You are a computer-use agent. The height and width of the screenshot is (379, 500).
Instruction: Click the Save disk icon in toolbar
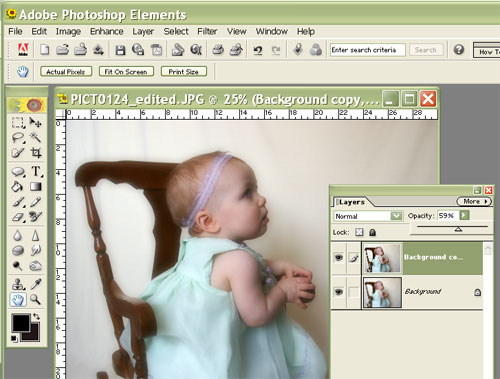(x=120, y=50)
